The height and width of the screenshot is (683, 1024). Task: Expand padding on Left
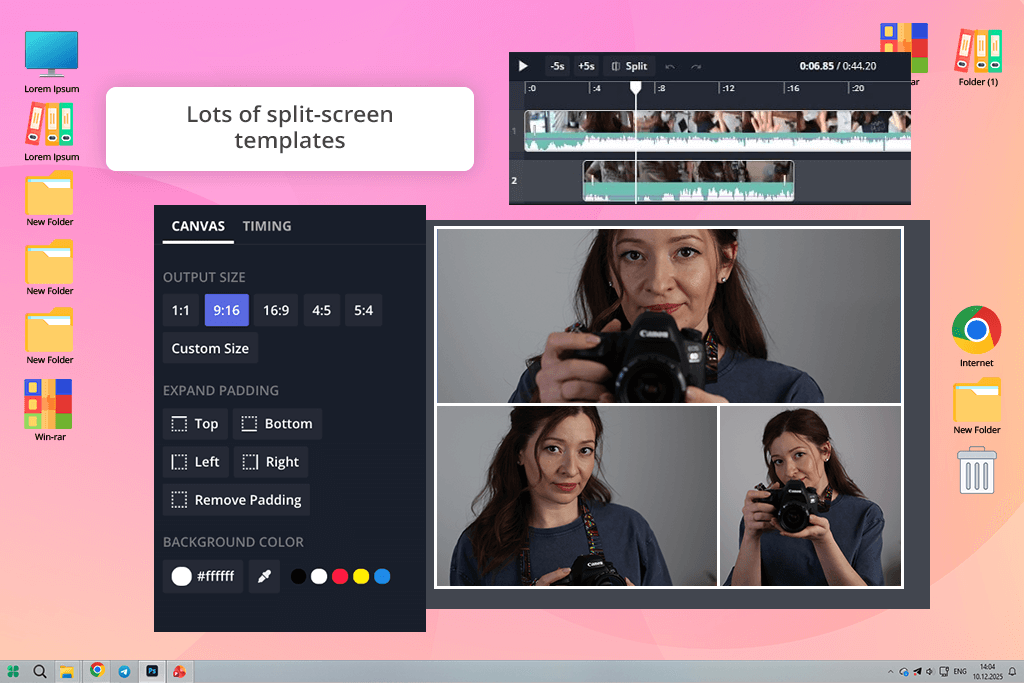pos(196,462)
